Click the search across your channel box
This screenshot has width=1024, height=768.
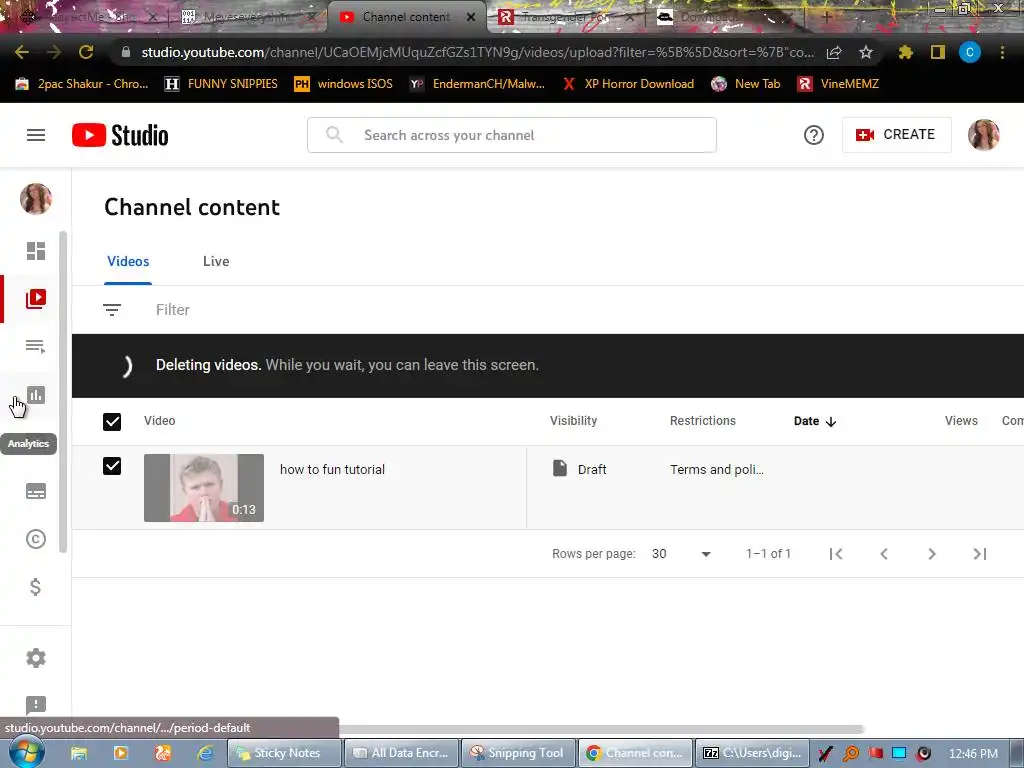pyautogui.click(x=512, y=135)
